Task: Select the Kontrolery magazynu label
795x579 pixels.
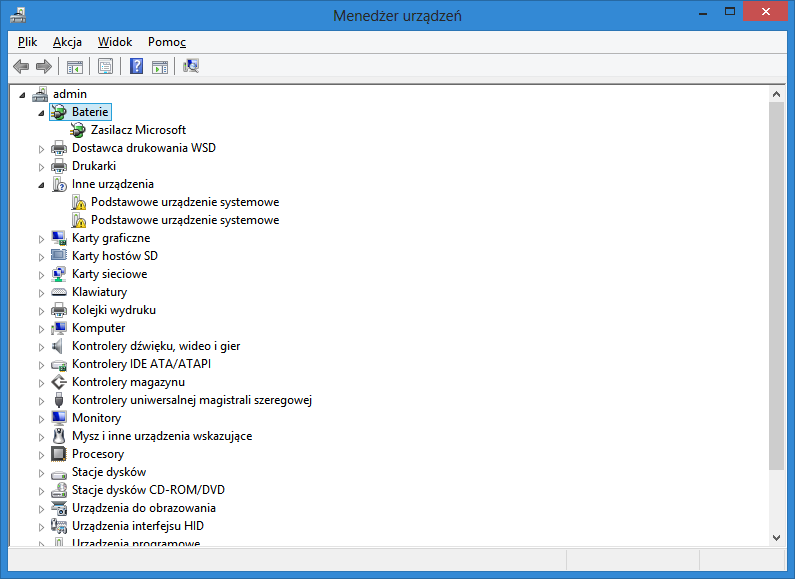Action: (x=128, y=382)
